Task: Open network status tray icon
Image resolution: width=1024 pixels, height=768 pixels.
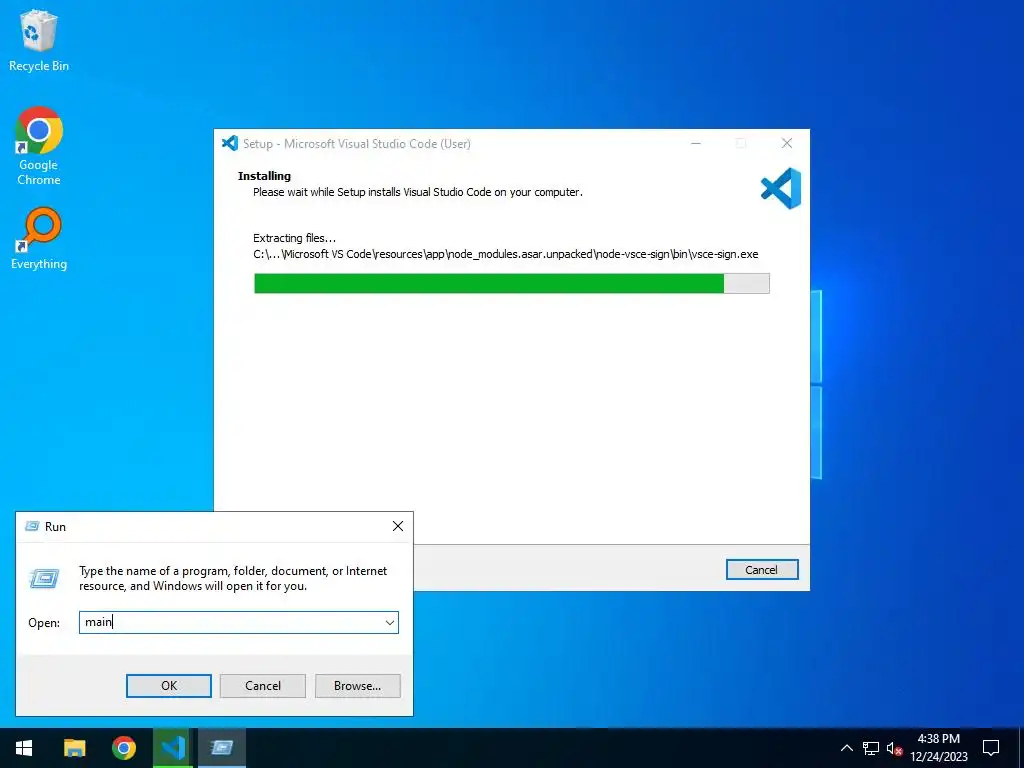Action: (x=871, y=748)
